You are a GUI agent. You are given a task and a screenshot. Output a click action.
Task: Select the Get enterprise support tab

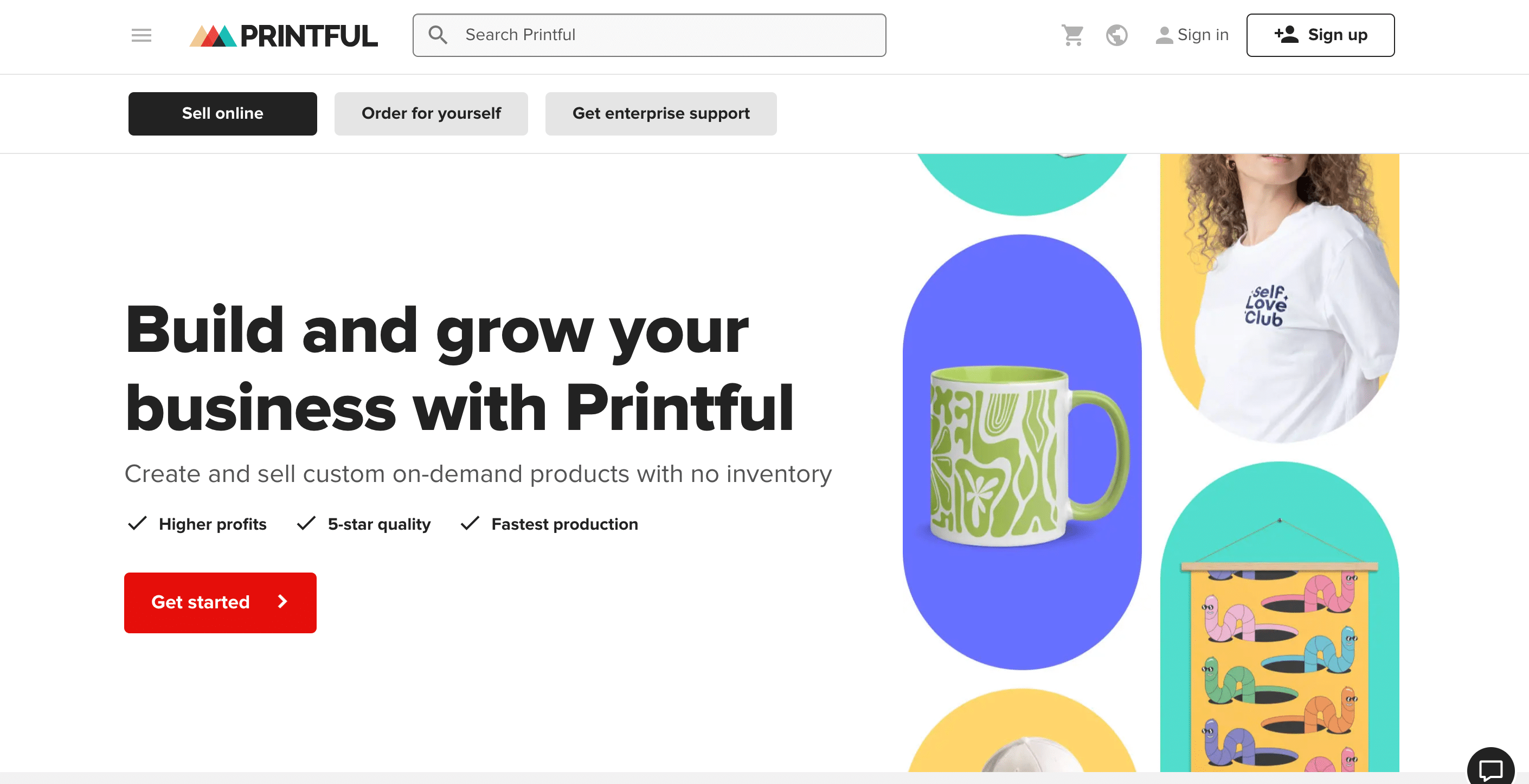tap(660, 113)
